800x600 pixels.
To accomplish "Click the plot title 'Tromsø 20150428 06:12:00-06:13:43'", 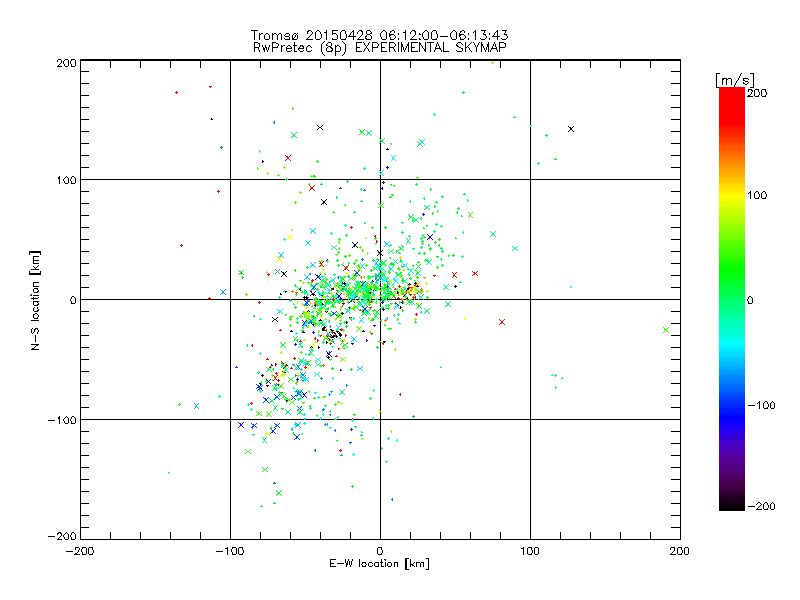I will tap(379, 35).
